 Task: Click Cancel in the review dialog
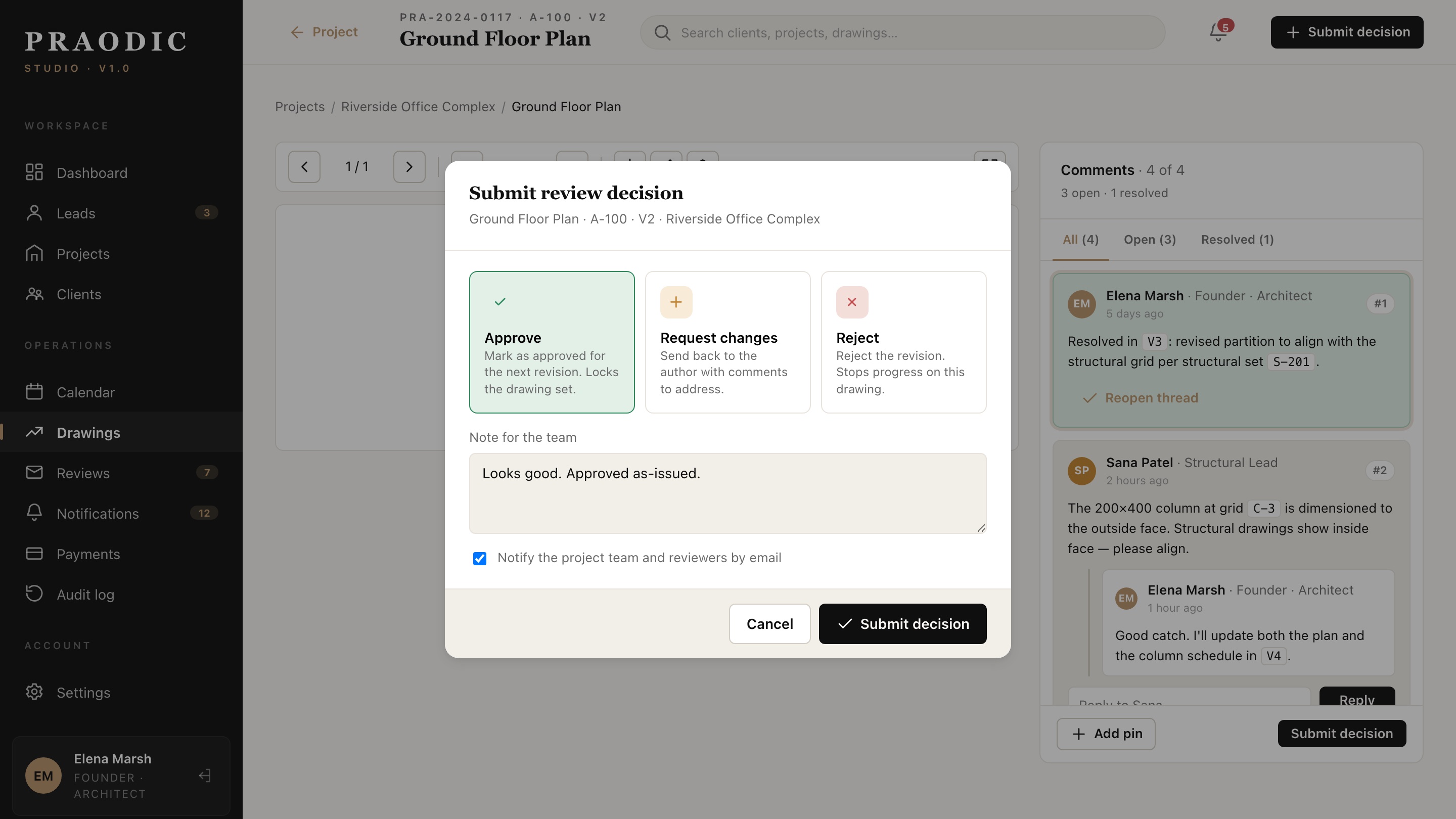[769, 623]
